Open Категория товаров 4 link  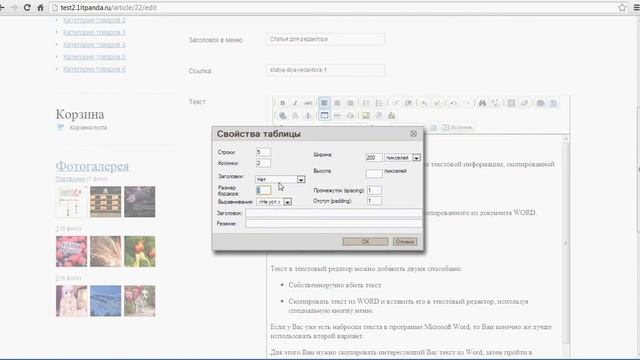tap(94, 44)
